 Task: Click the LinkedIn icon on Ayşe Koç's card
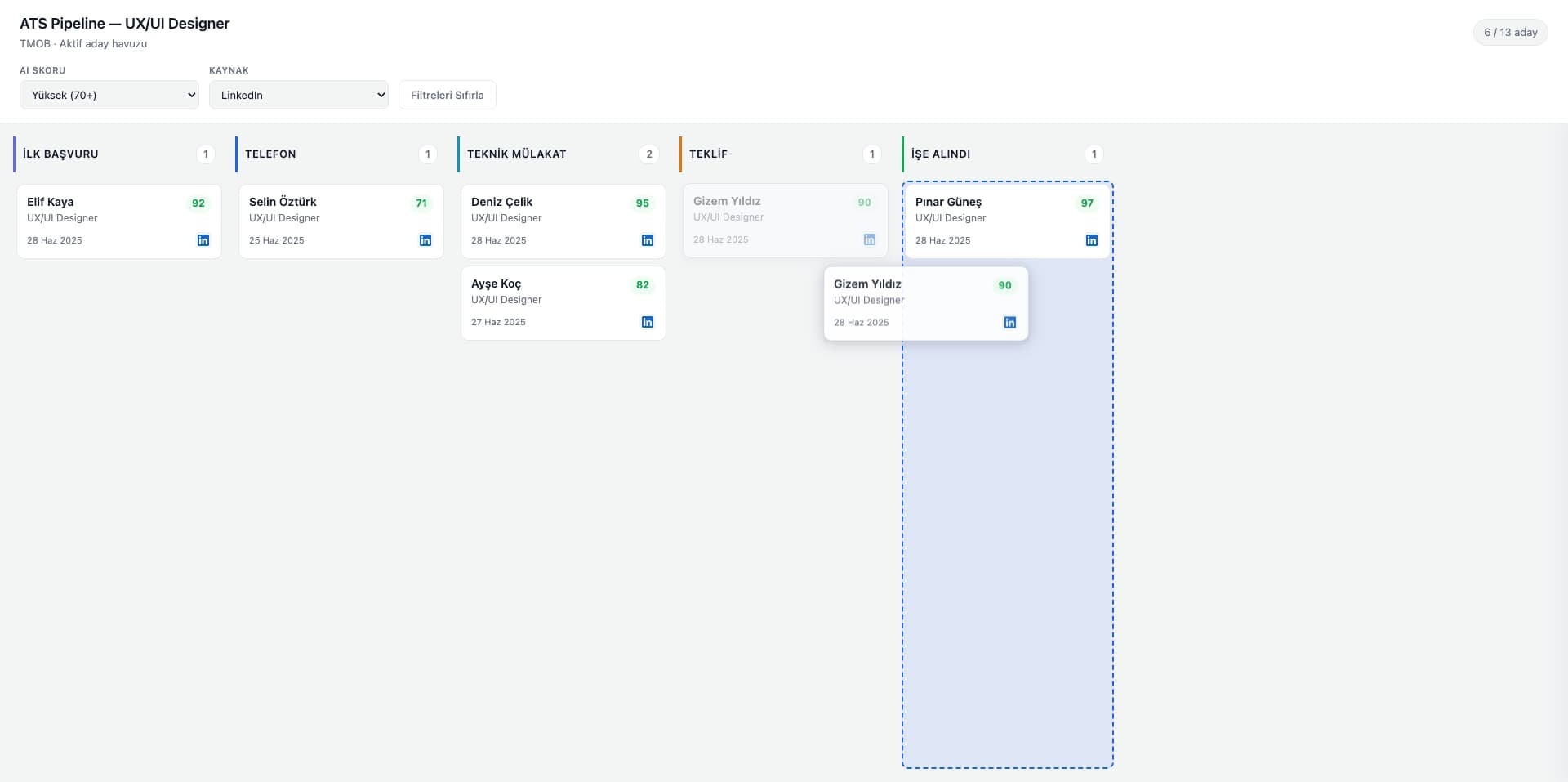648,322
